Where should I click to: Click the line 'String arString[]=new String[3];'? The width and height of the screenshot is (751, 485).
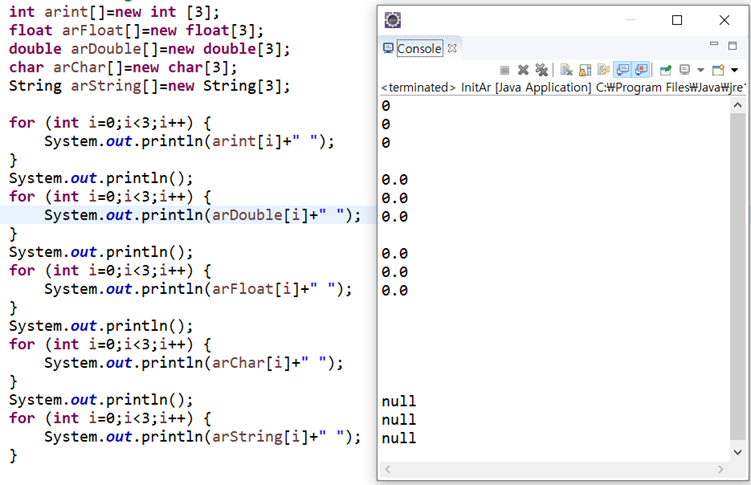149,86
